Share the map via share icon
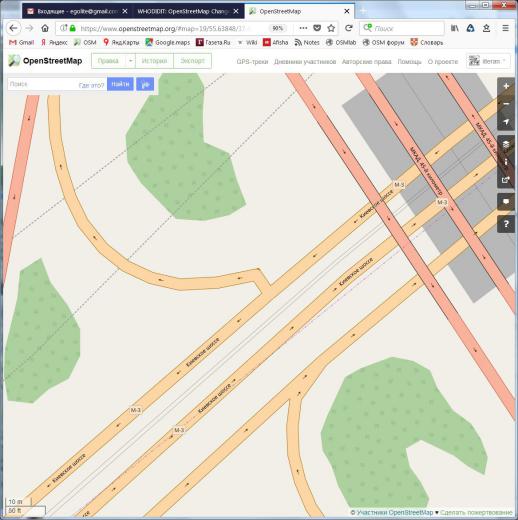 pyautogui.click(x=506, y=180)
